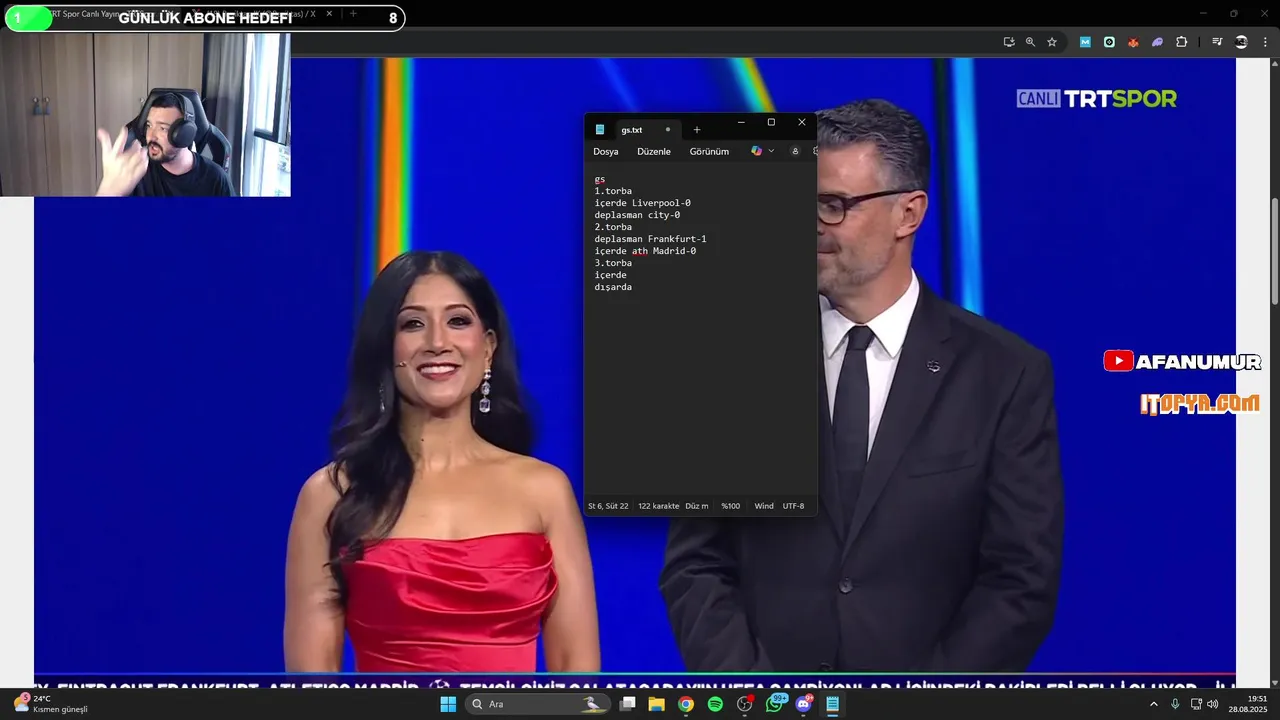
Task: Click line '1.torba' in Notepad
Action: [x=613, y=191]
